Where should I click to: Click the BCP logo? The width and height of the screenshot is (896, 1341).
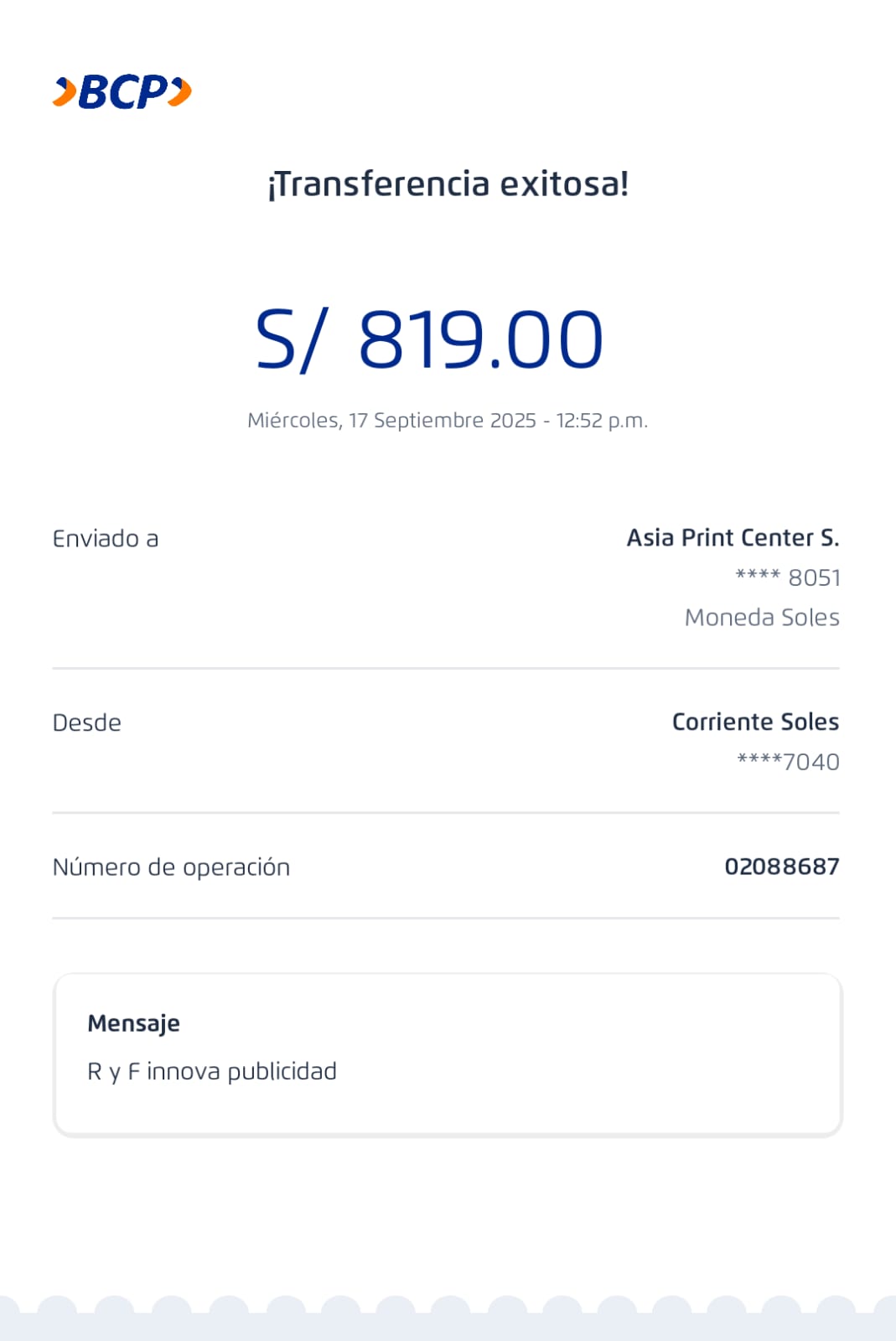tap(122, 92)
